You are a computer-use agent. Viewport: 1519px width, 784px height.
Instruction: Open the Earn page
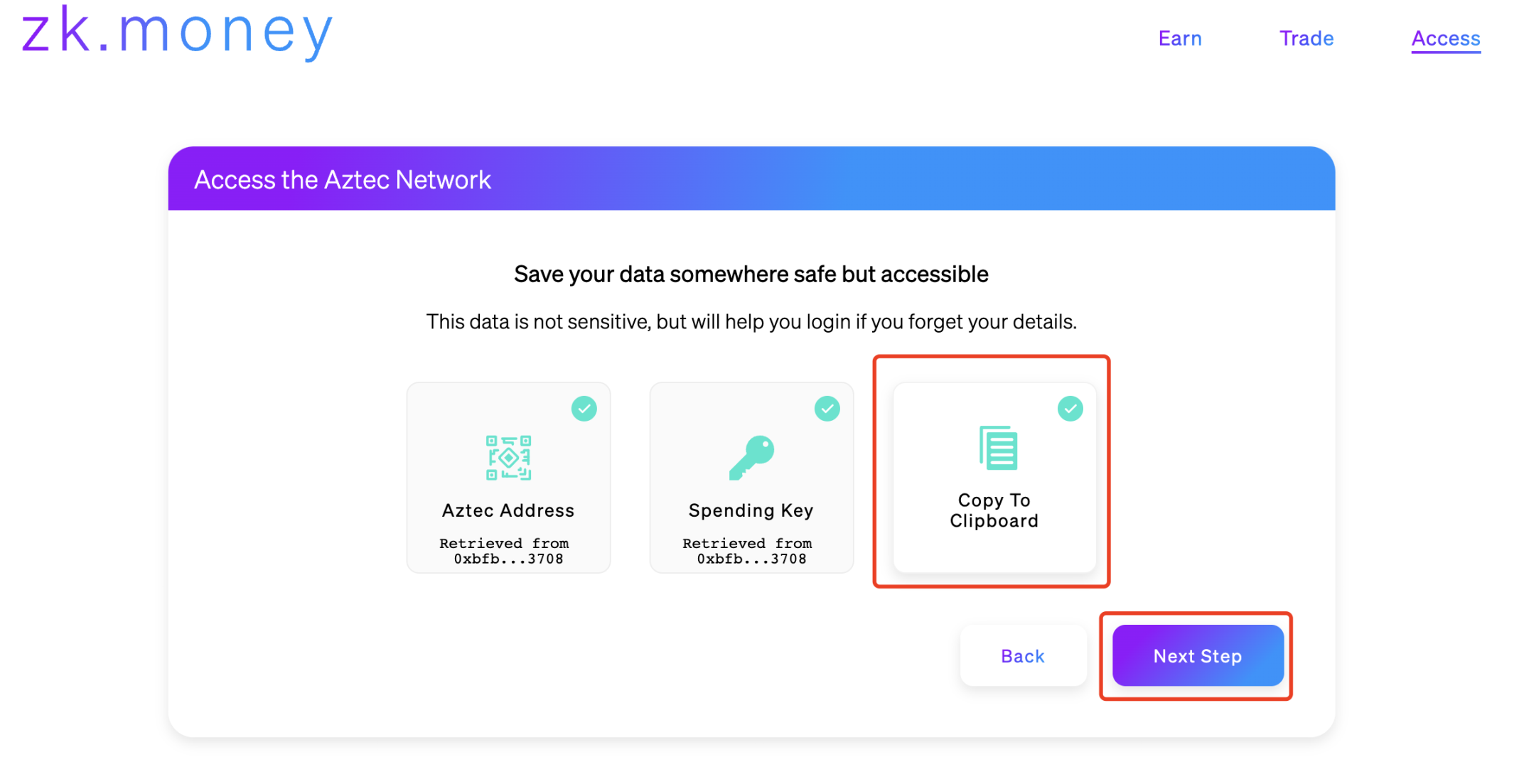click(1179, 38)
